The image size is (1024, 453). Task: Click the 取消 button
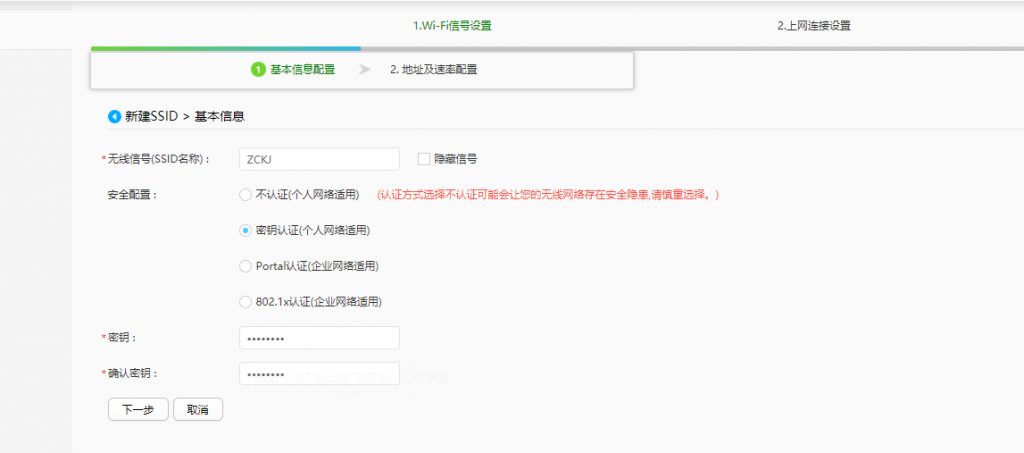click(x=197, y=409)
